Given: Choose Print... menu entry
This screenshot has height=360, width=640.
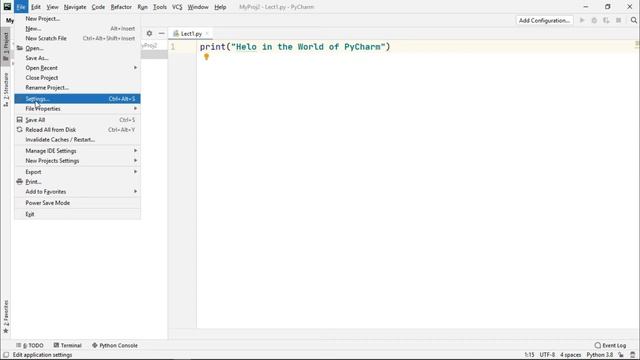Looking at the screenshot, I should click(x=78, y=182).
